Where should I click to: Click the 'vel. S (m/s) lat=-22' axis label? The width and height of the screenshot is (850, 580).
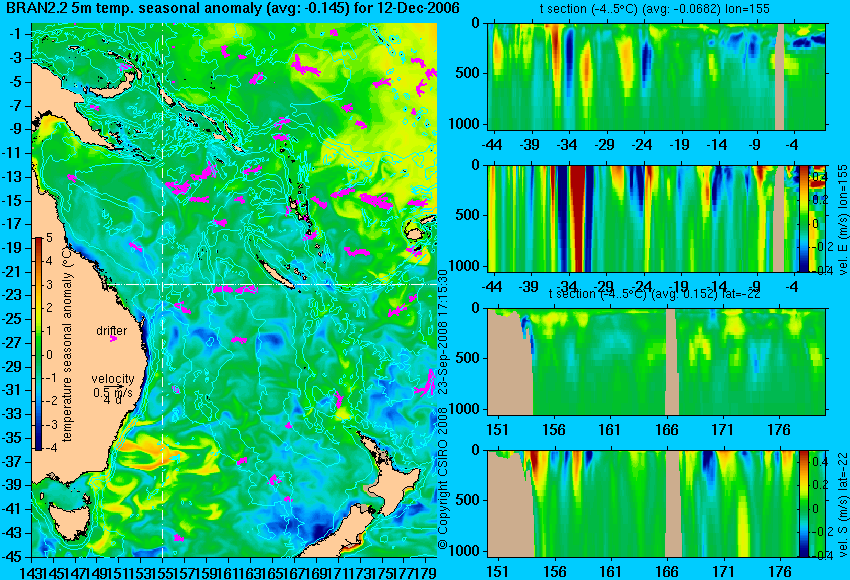(x=842, y=504)
